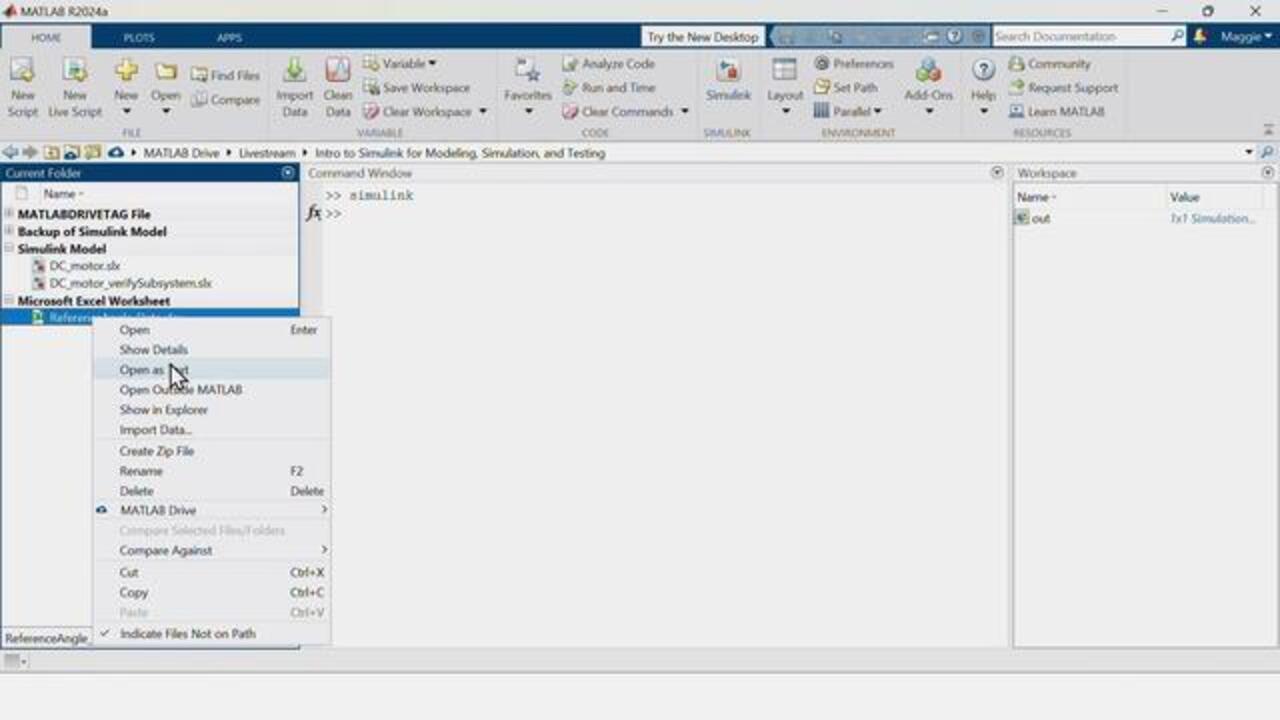The height and width of the screenshot is (720, 1280).
Task: Expand the Backup of Simulink Model group
Action: (x=9, y=231)
